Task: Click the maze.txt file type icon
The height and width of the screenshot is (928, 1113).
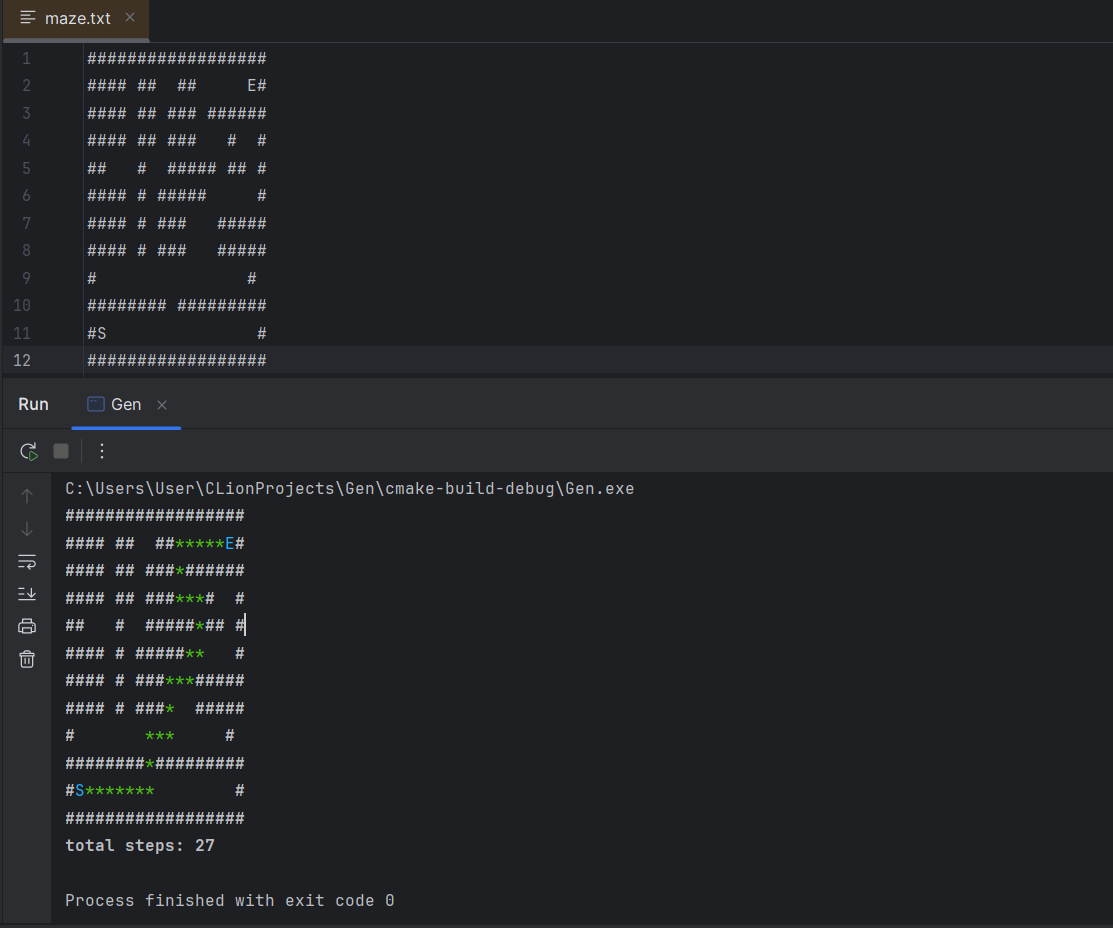Action: click(28, 18)
